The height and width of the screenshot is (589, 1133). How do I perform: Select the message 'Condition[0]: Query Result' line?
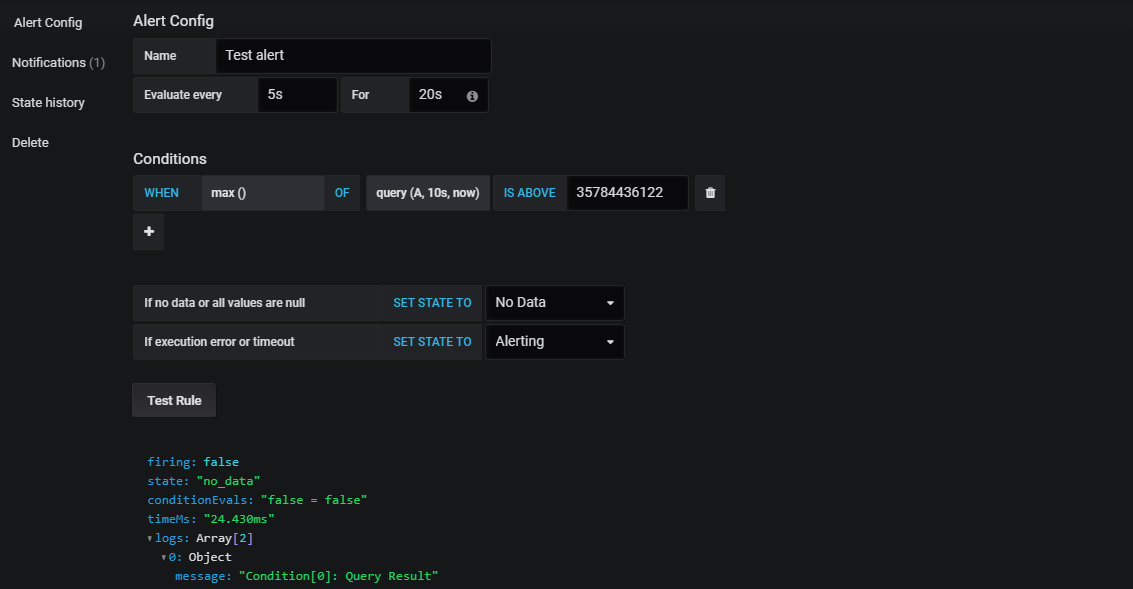click(306, 576)
